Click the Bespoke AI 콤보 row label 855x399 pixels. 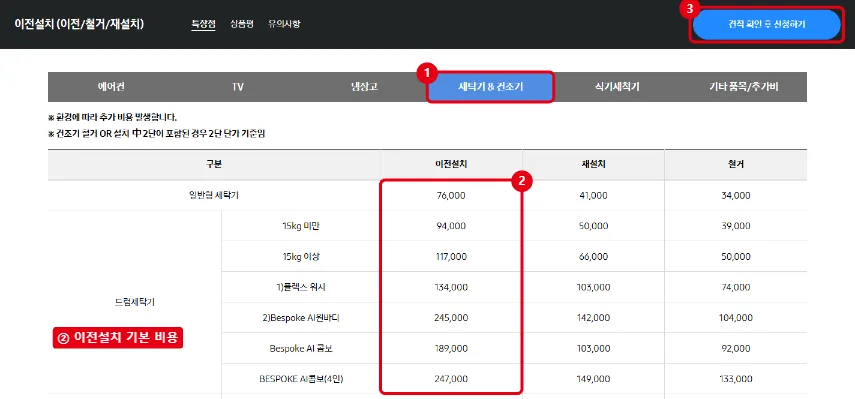coord(301,348)
